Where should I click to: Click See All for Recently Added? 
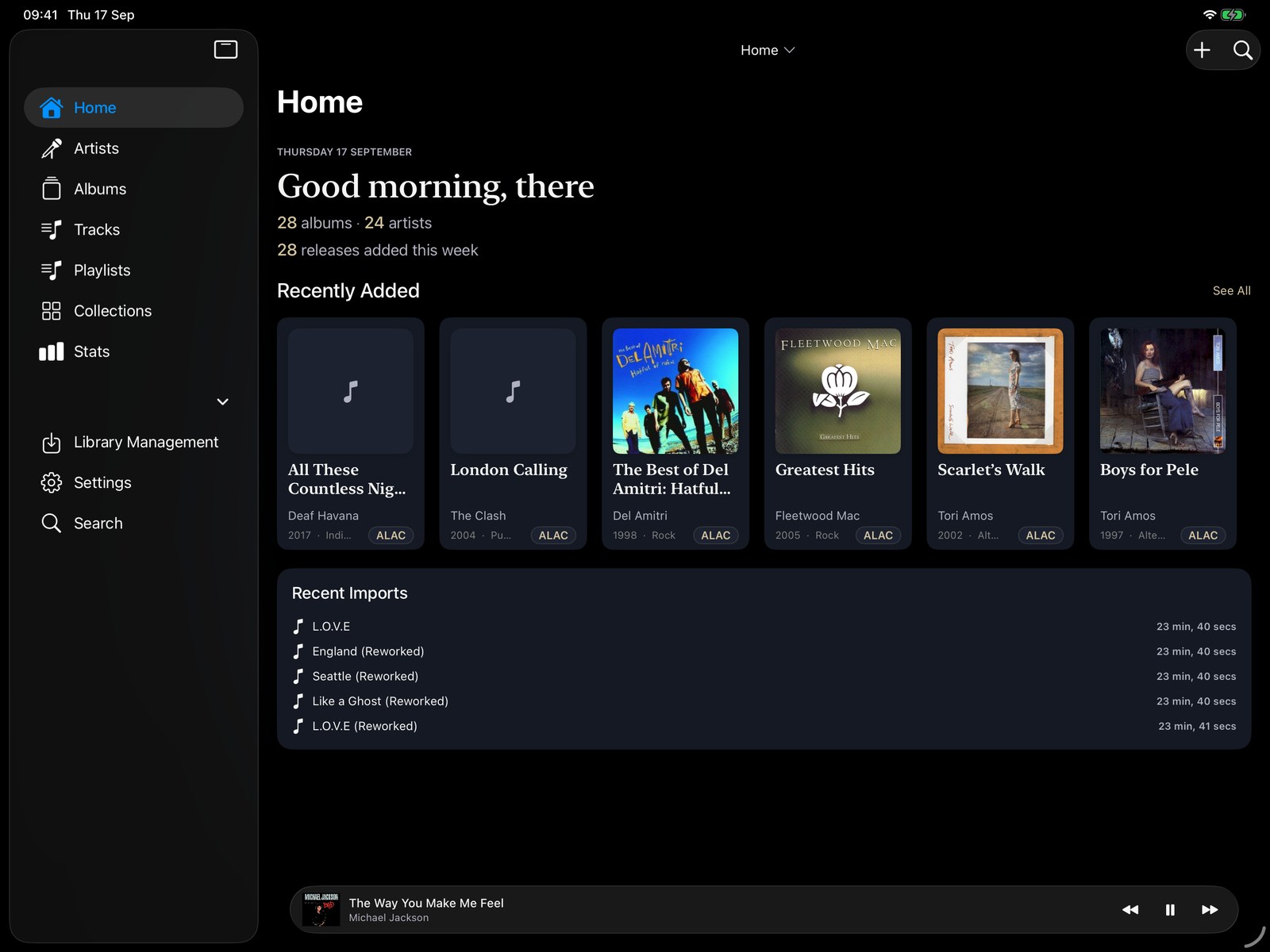click(1231, 291)
